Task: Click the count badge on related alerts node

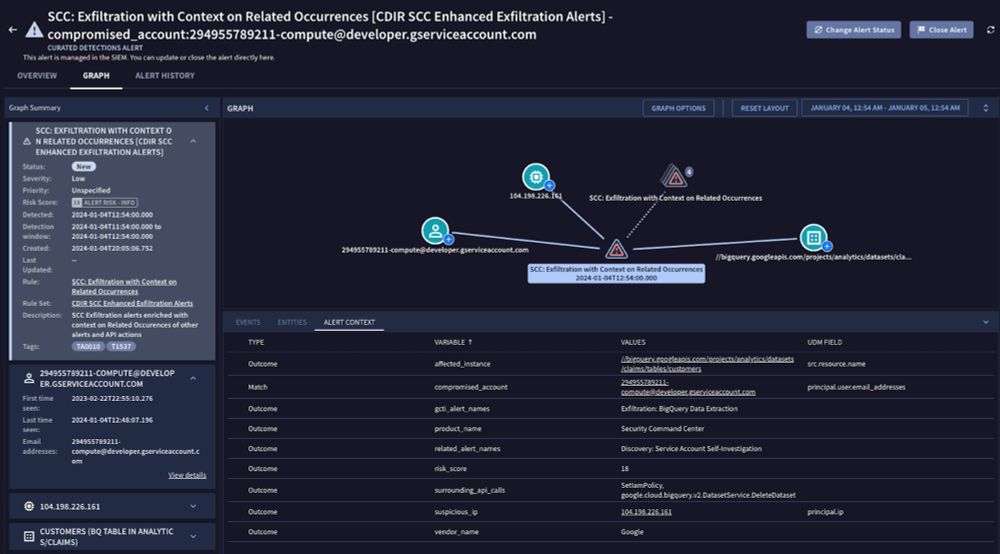Action: pos(689,171)
